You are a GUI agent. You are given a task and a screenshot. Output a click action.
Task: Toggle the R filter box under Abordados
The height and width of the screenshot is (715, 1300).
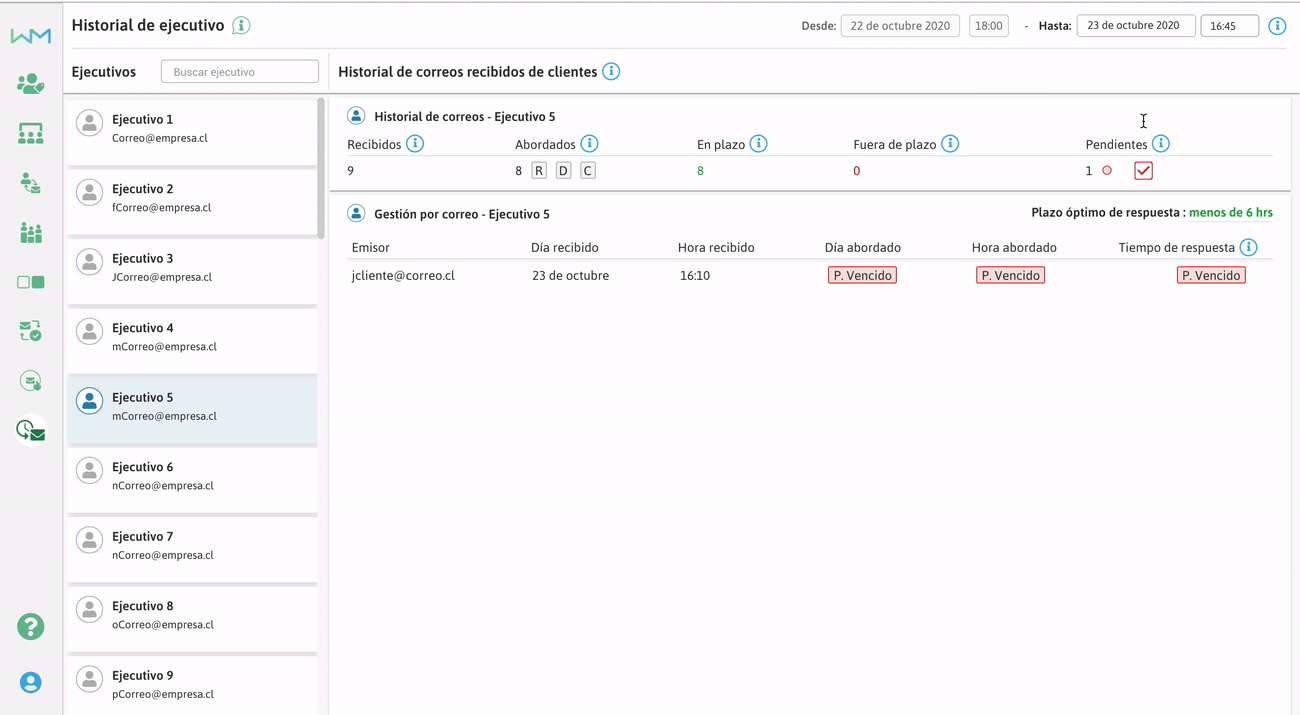point(539,171)
